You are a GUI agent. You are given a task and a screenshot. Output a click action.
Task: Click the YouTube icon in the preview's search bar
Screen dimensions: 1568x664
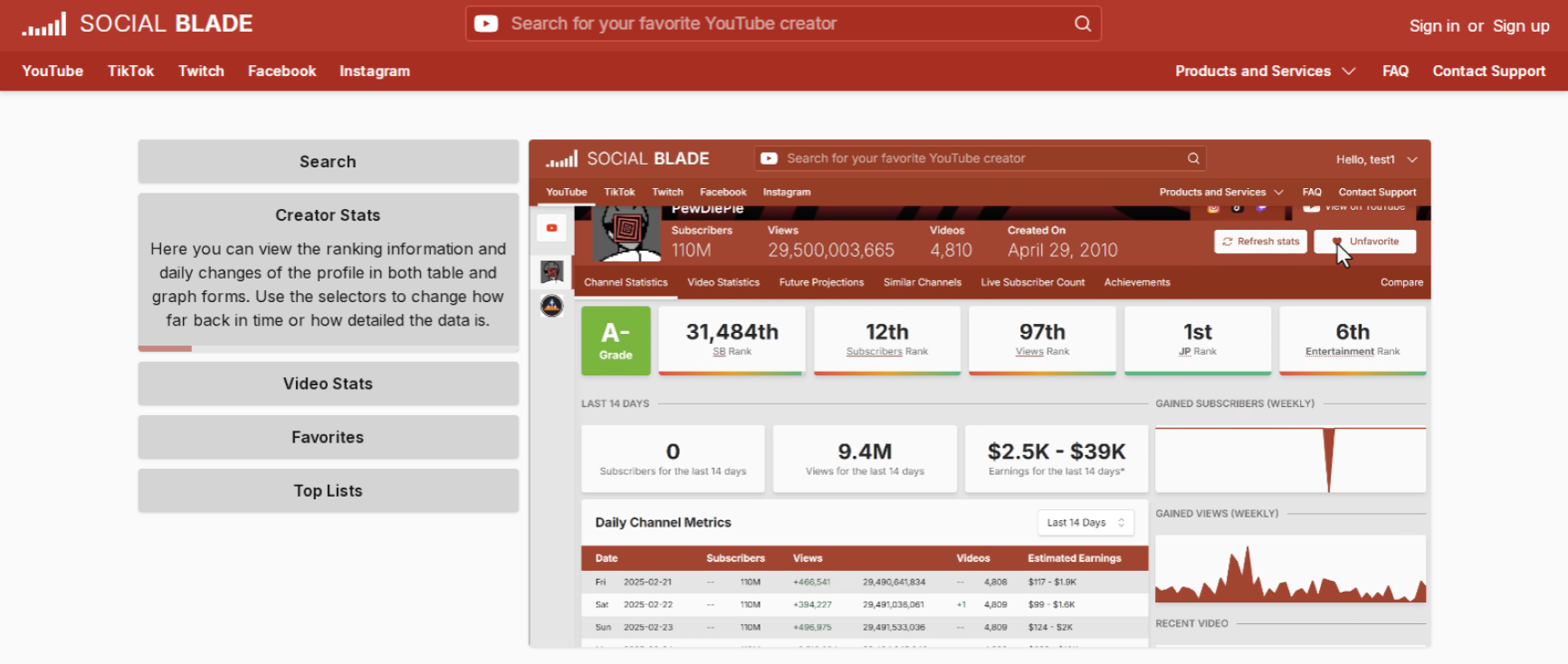pyautogui.click(x=769, y=158)
